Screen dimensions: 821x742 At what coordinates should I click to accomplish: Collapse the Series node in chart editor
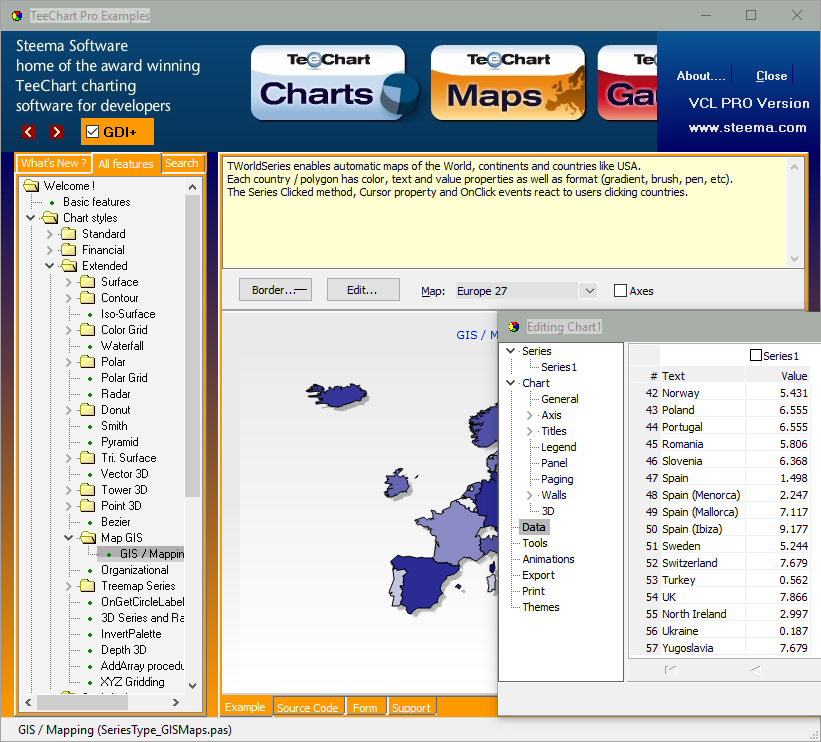[511, 351]
